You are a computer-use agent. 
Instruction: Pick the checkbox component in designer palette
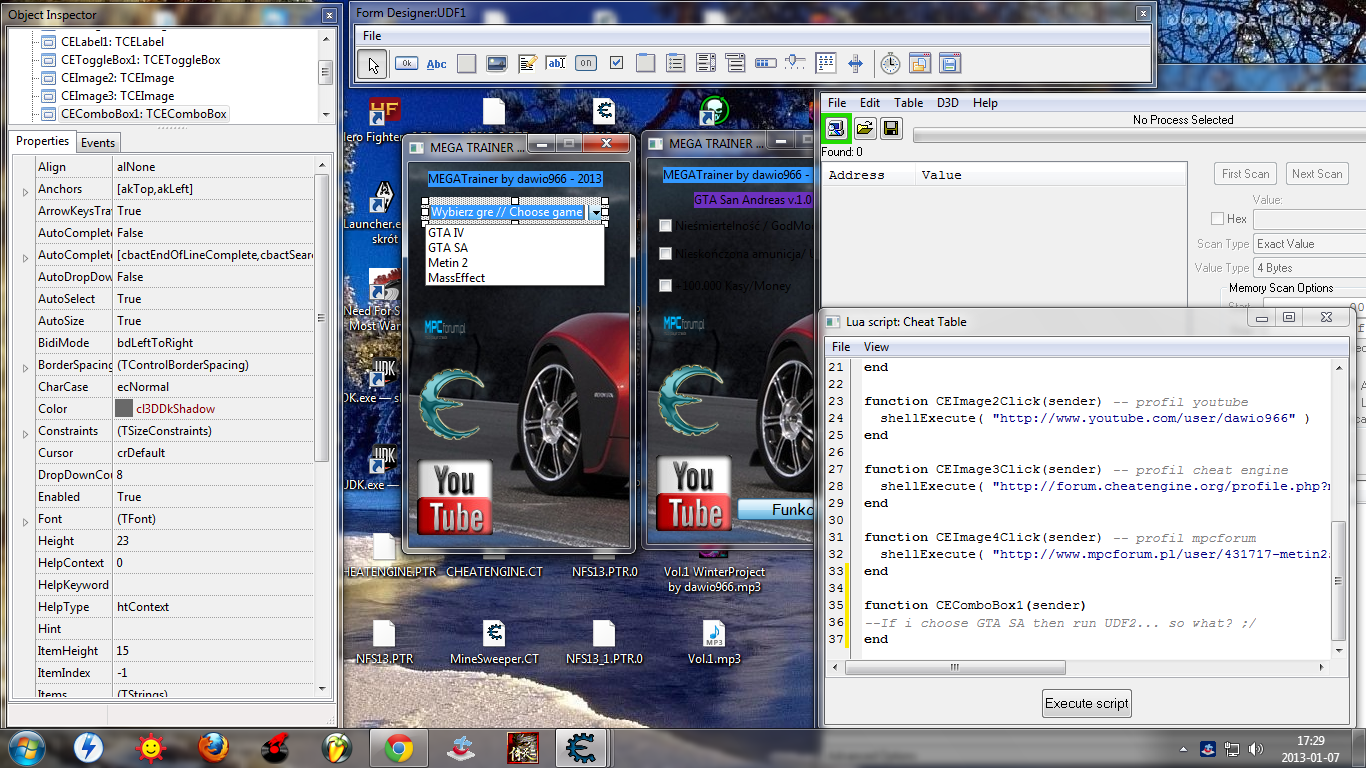click(x=616, y=63)
